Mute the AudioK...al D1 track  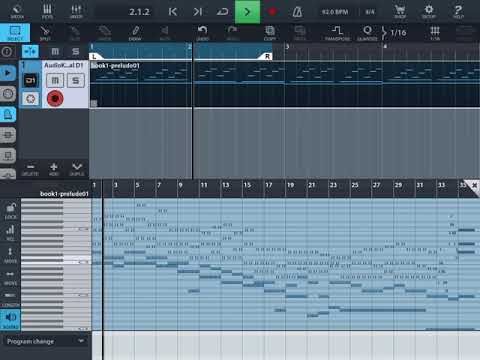pyautogui.click(x=55, y=80)
